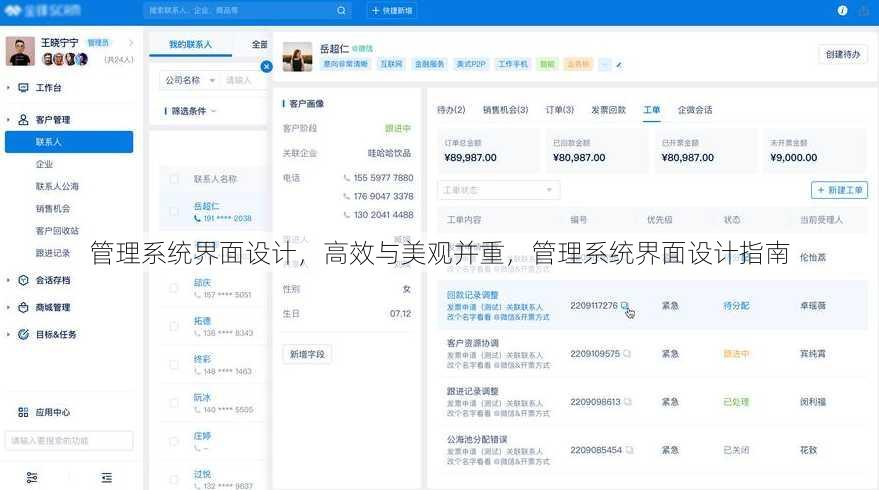Click the collapse menu icon at sidebar bottom
879x490 pixels.
click(x=107, y=478)
